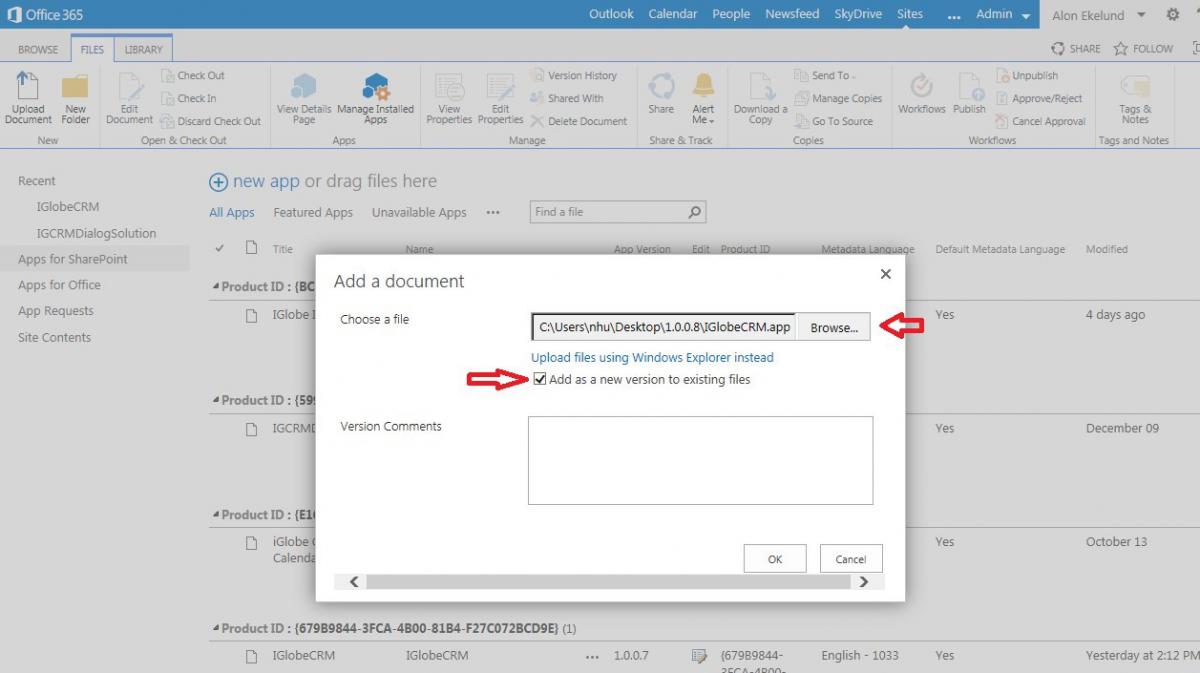The image size is (1200, 673).
Task: Click the Find a file search box
Action: pyautogui.click(x=608, y=212)
